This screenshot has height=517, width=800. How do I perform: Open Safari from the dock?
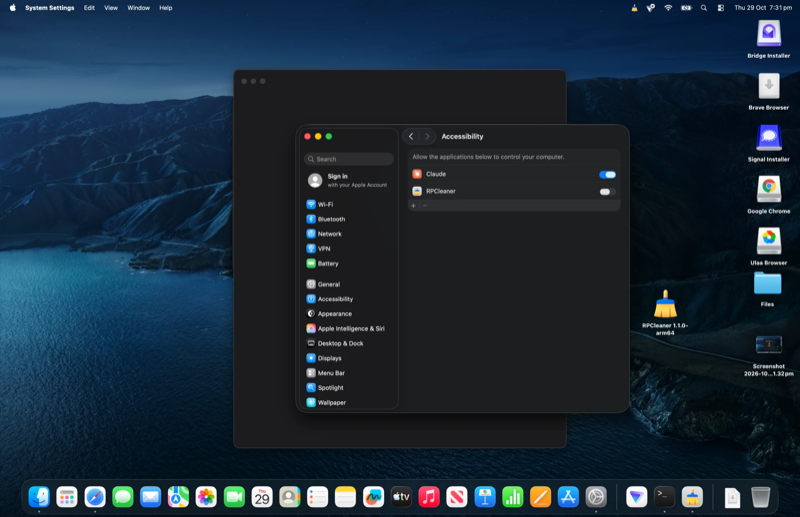(x=95, y=497)
